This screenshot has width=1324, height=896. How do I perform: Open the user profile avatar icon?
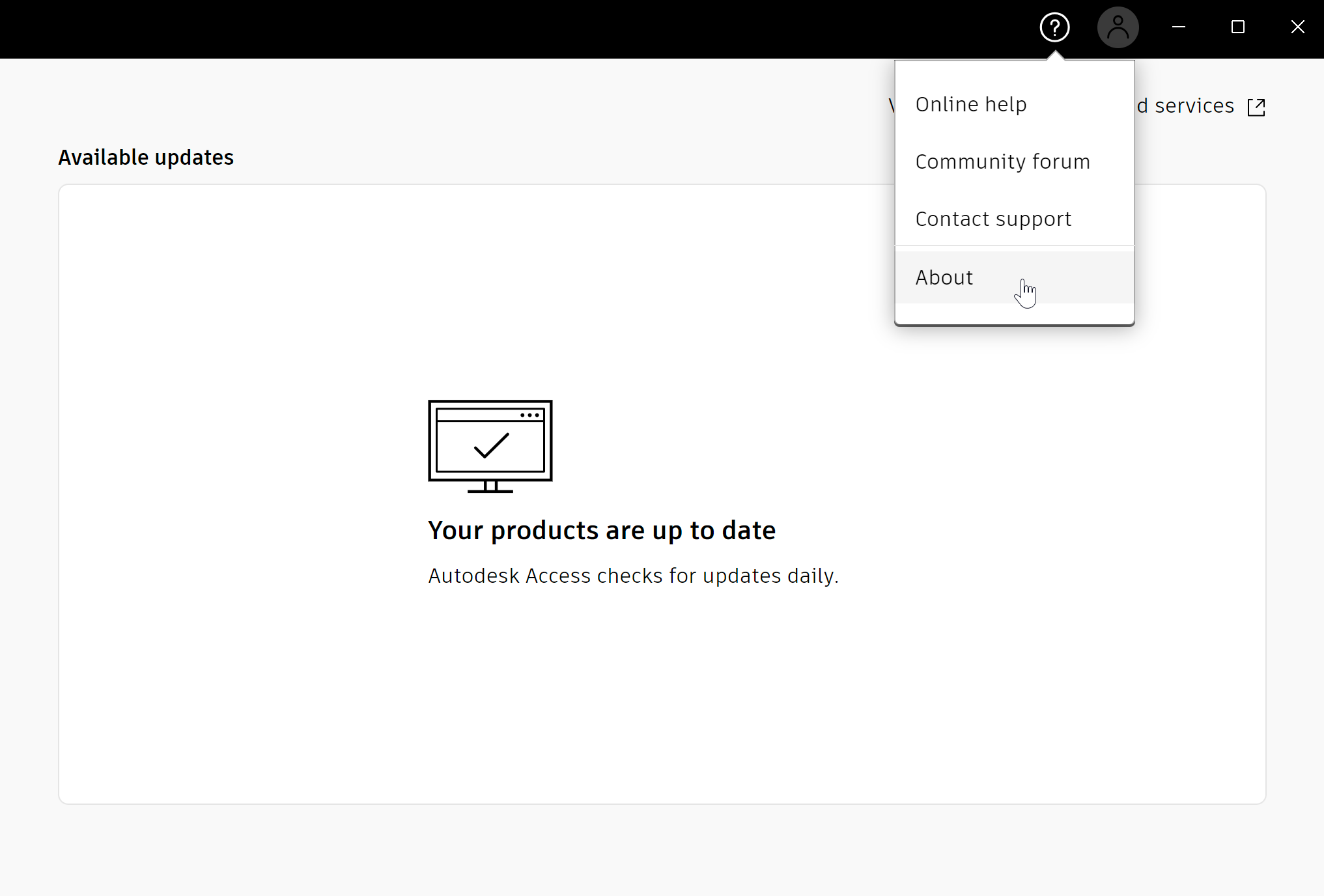tap(1118, 27)
